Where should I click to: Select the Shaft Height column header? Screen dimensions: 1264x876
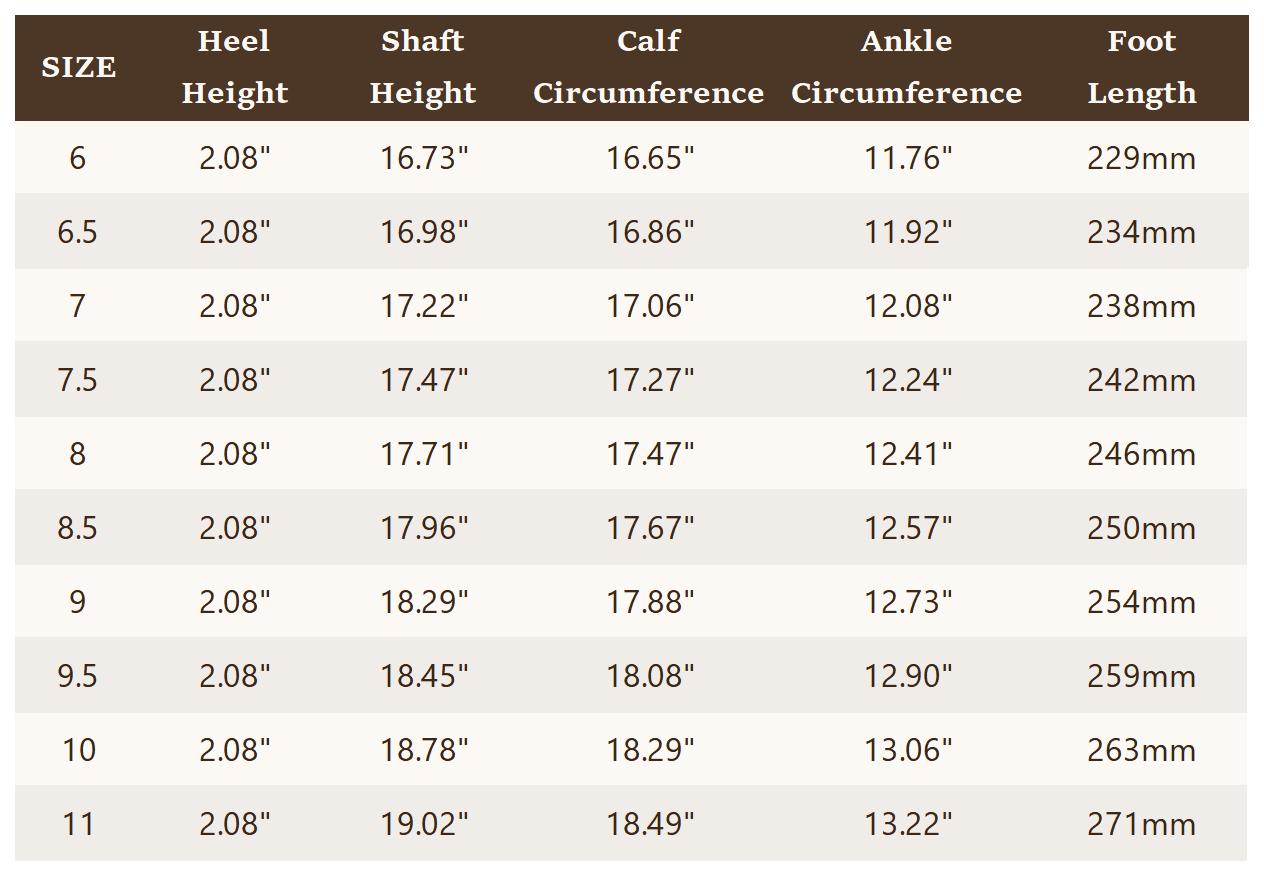423,67
